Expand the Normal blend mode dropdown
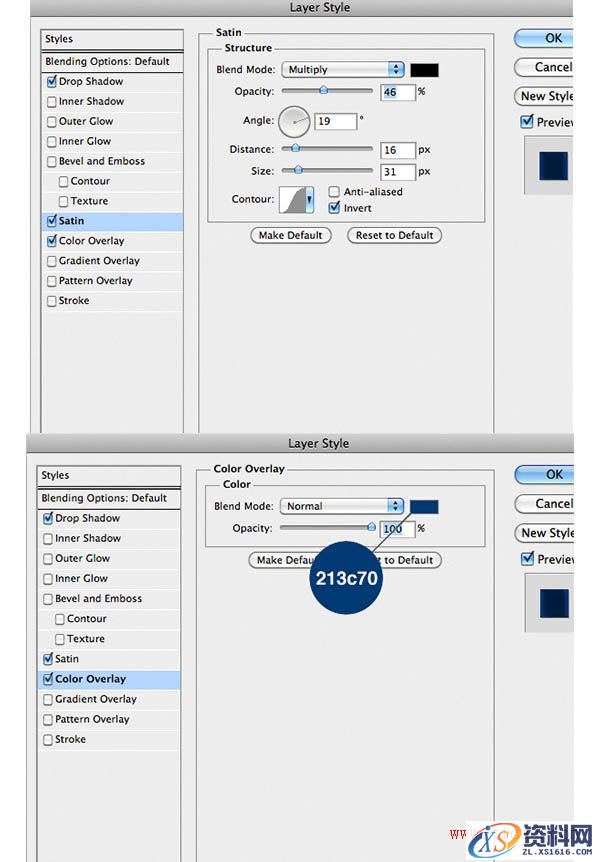The height and width of the screenshot is (862, 600). [x=342, y=507]
